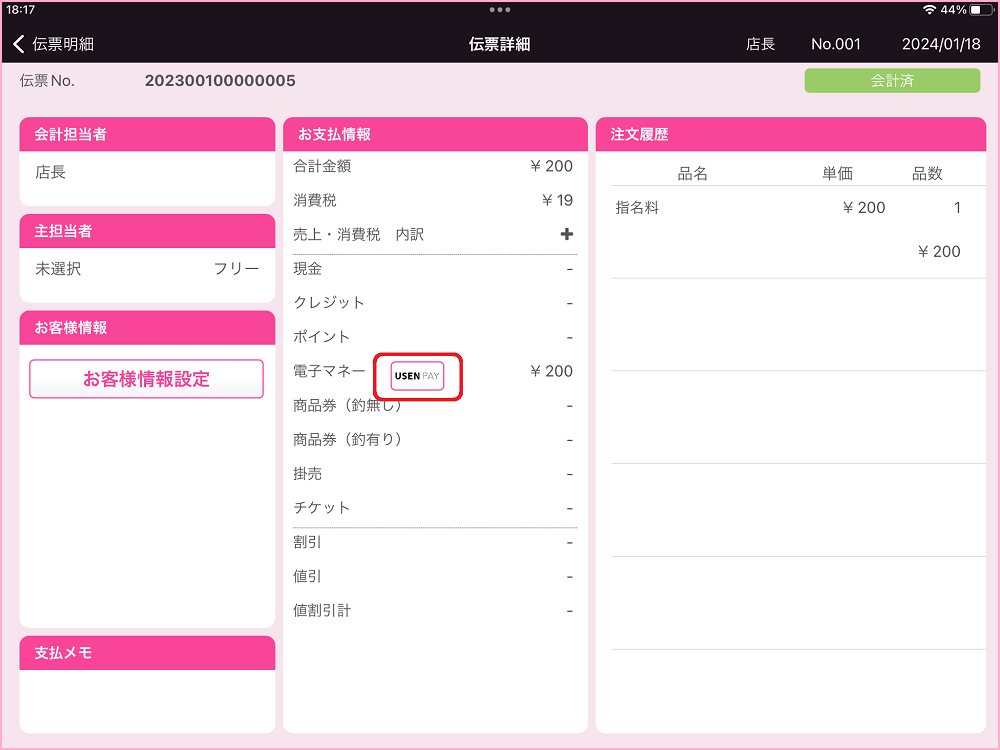Tap the 主担当者 未選択 field
Viewport: 1000px width, 750px height.
coord(147,268)
